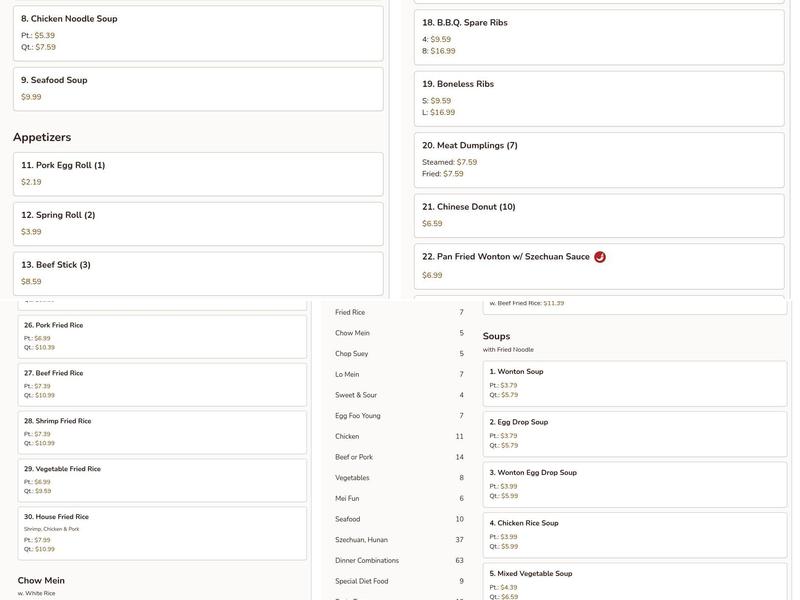The width and height of the screenshot is (800, 600).
Task: Choose the House Fried Rice item
Action: coord(162,532)
